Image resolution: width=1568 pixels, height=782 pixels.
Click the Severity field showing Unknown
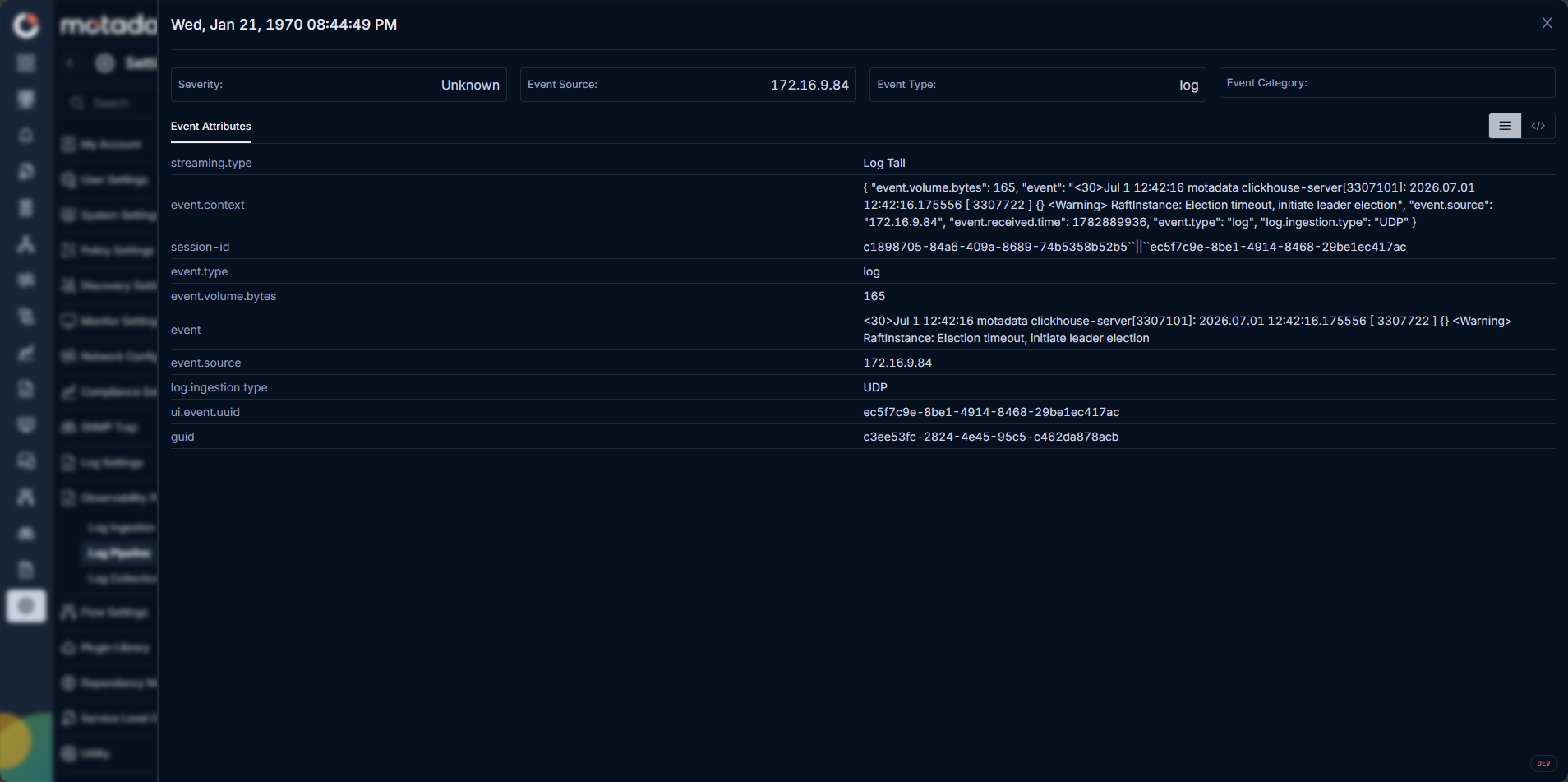[x=339, y=85]
